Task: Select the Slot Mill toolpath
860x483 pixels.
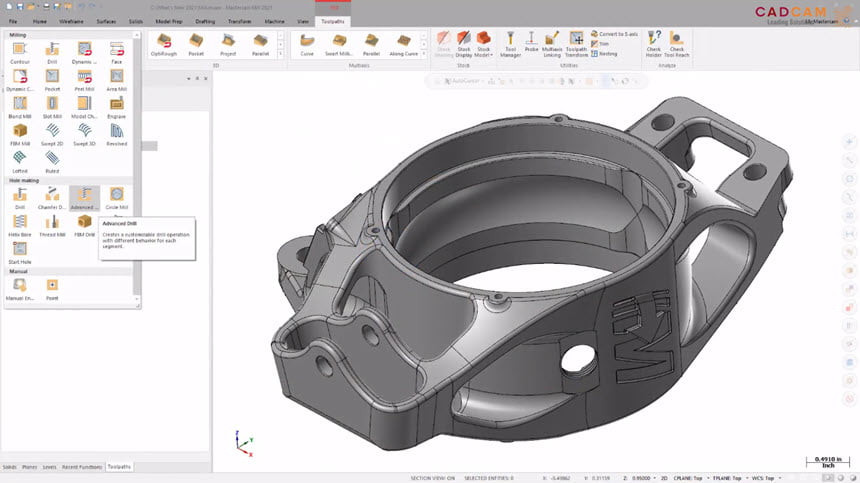Action: 52,107
